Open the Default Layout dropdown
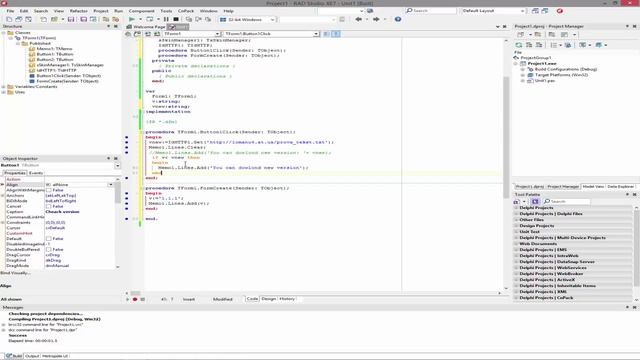640x360 pixels. (522, 11)
